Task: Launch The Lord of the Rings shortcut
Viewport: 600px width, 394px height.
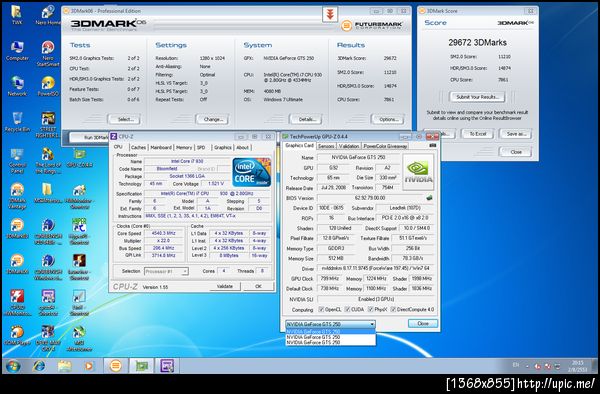Action: pos(48,161)
